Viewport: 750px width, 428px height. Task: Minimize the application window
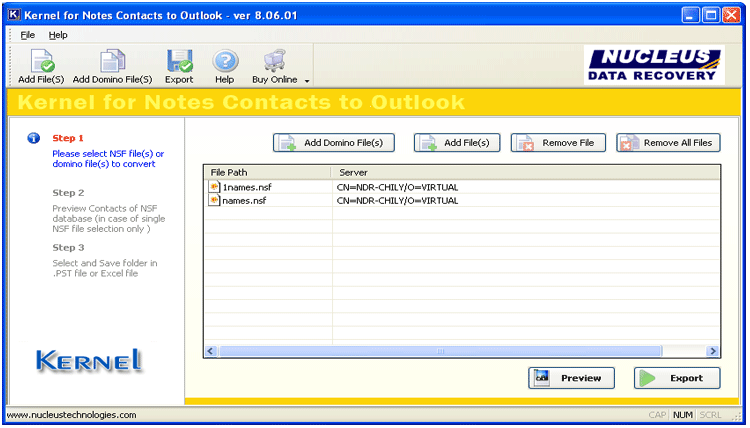pos(691,15)
